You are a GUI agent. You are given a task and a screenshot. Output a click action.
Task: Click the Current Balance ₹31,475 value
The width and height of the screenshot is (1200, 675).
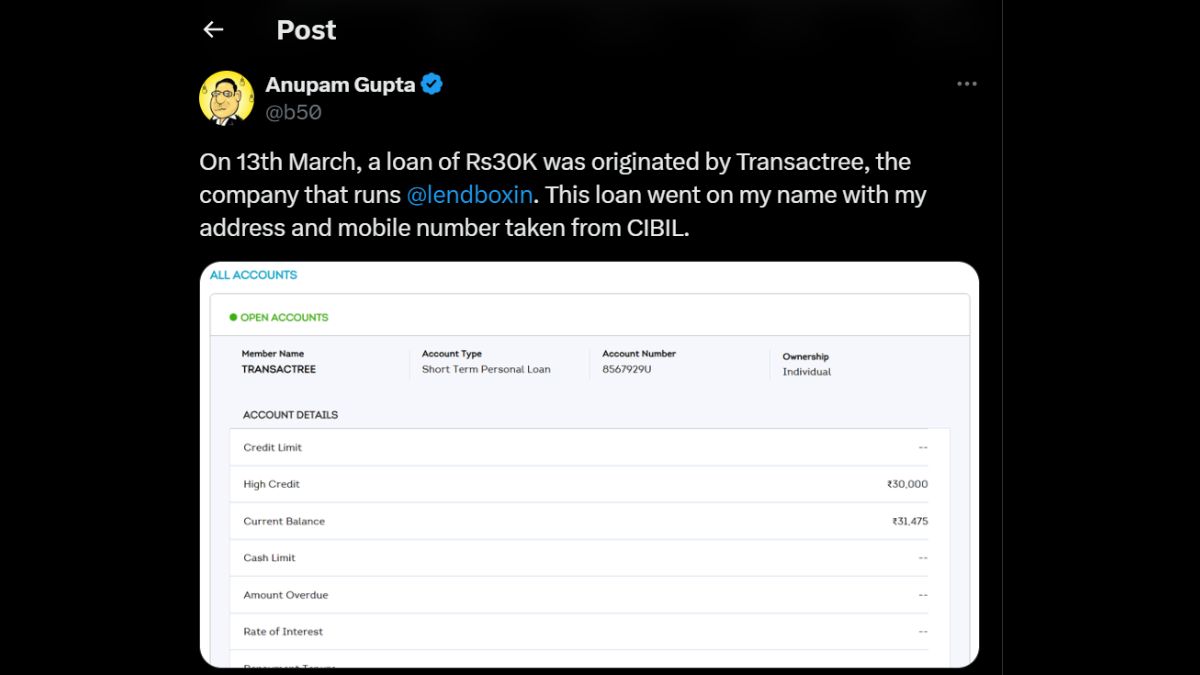909,521
